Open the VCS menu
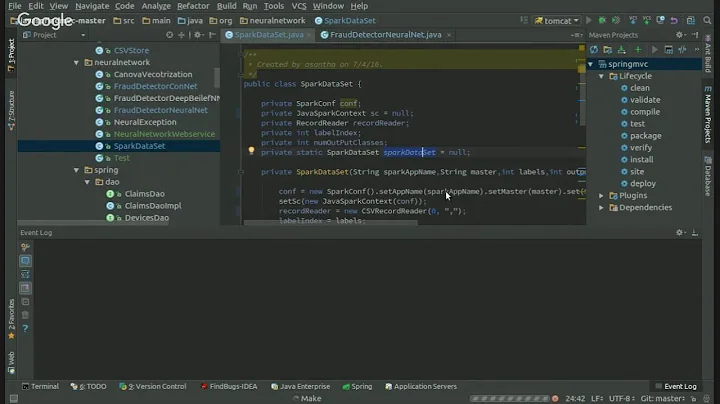The width and height of the screenshot is (720, 404). [x=299, y=6]
